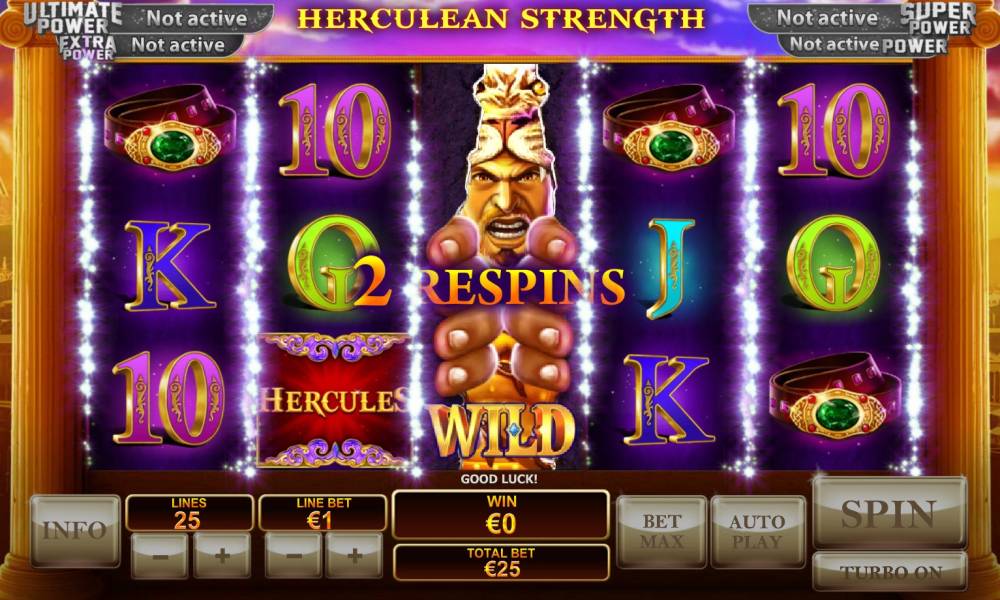Click the Spin button

pos(889,513)
